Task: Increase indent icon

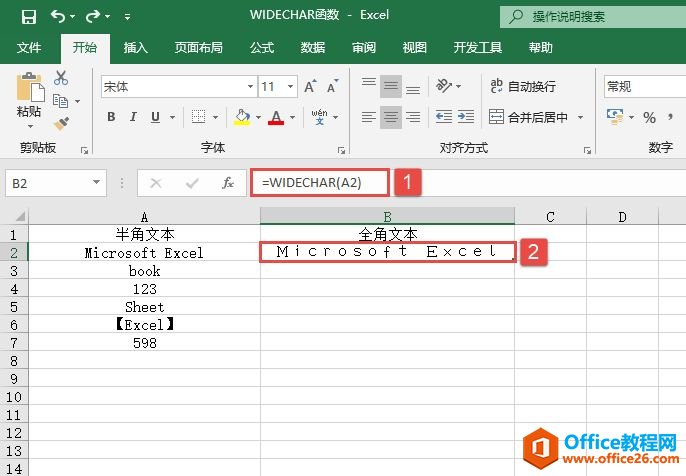Action: point(466,117)
